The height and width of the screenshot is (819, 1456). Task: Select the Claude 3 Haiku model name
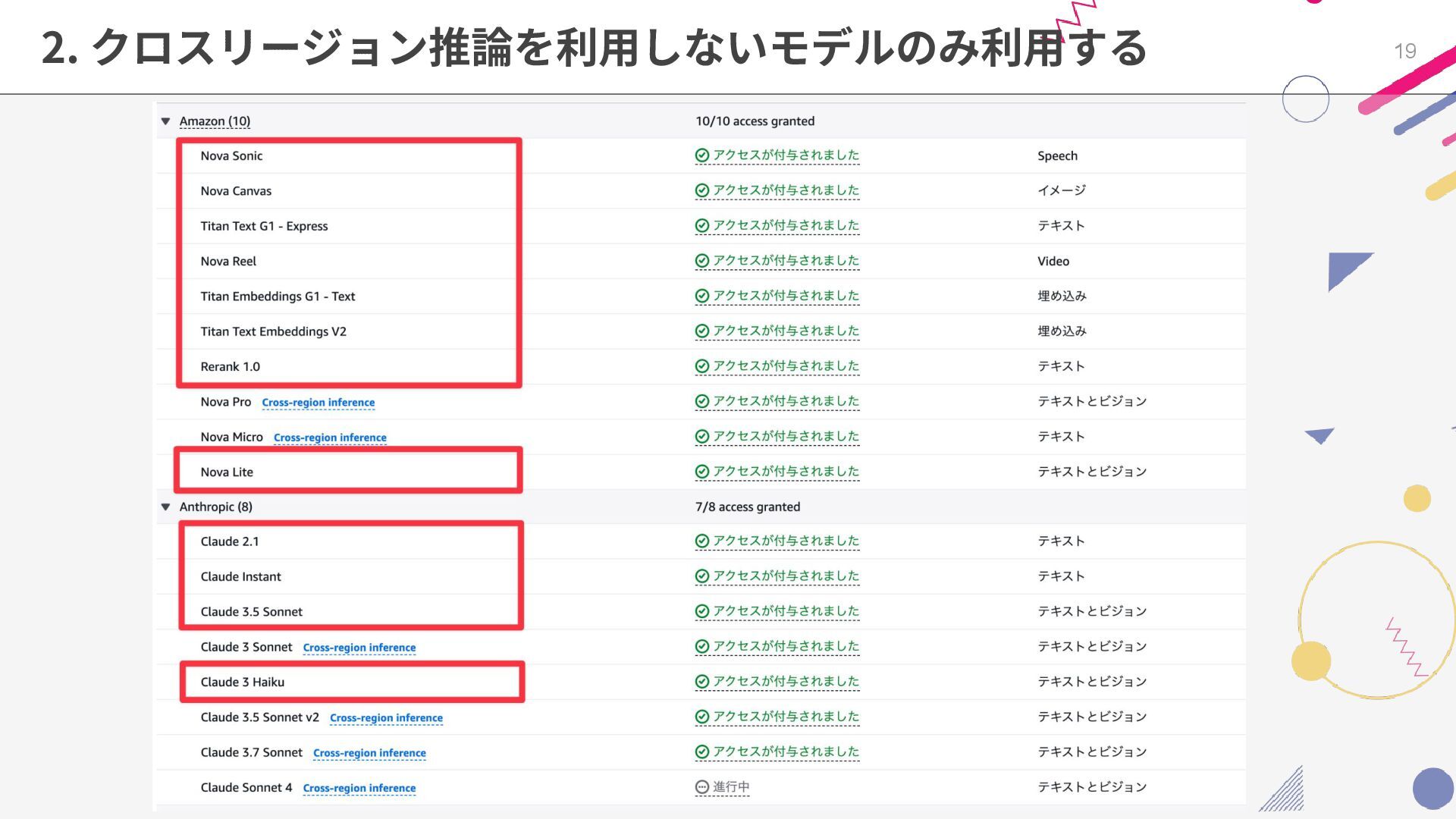242,682
